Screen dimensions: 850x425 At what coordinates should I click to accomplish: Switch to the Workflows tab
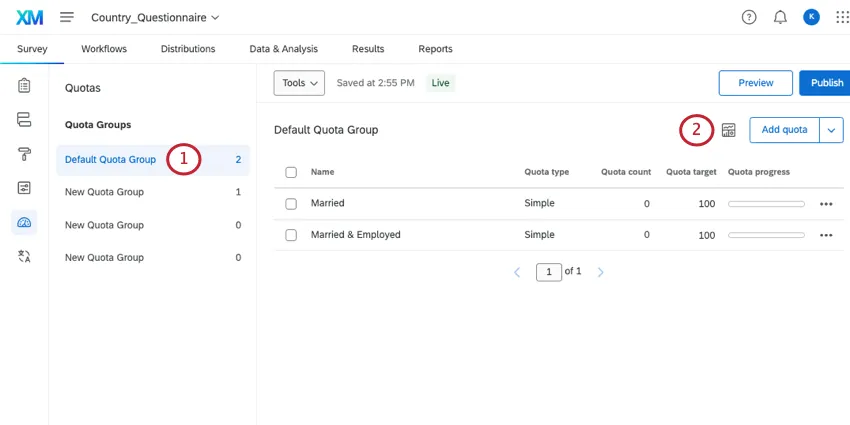pos(104,49)
